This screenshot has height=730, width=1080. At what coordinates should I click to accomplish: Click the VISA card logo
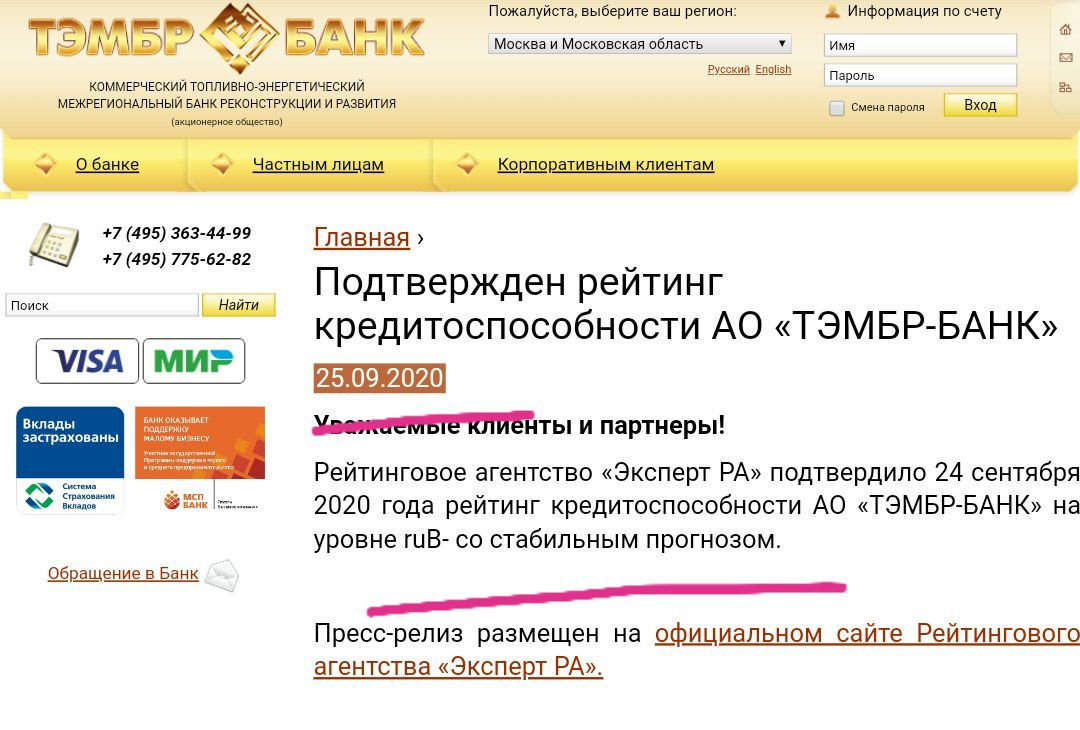coord(87,361)
